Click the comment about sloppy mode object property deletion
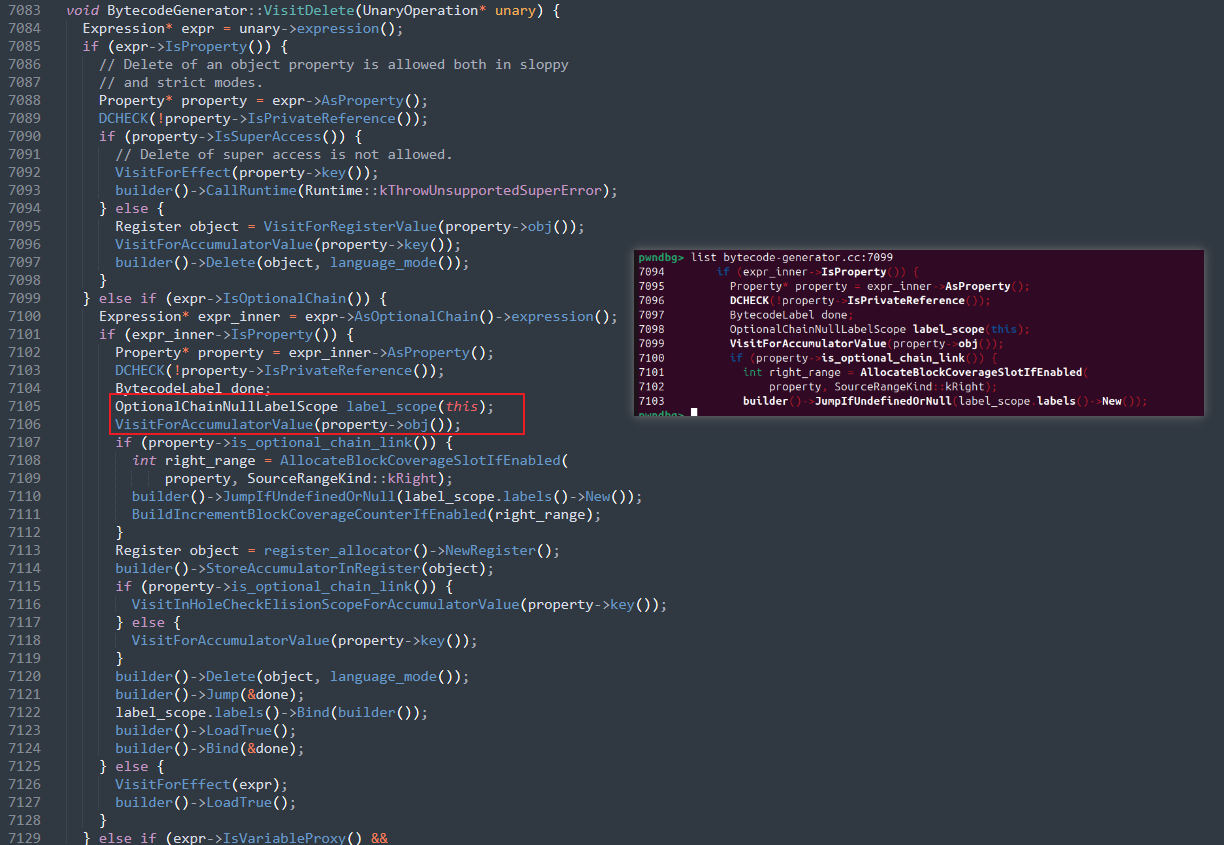Screen dimensions: 1224x845 334,64
